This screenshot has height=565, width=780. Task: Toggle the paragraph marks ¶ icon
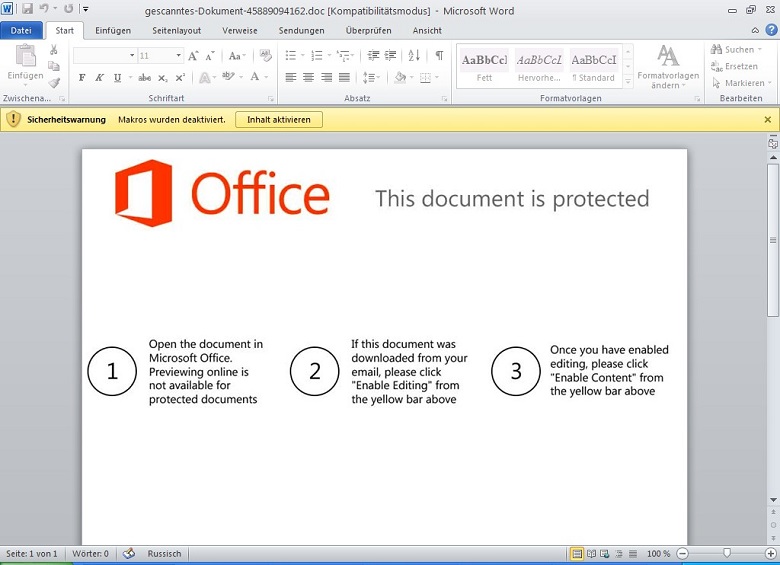[x=439, y=55]
